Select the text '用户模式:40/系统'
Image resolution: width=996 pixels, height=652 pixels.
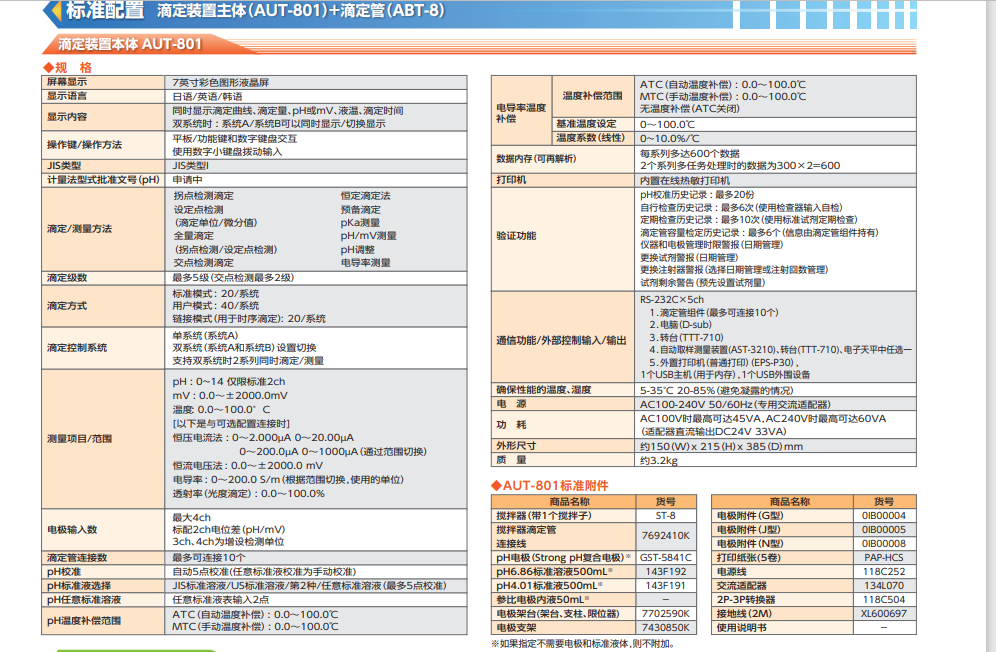(215, 306)
